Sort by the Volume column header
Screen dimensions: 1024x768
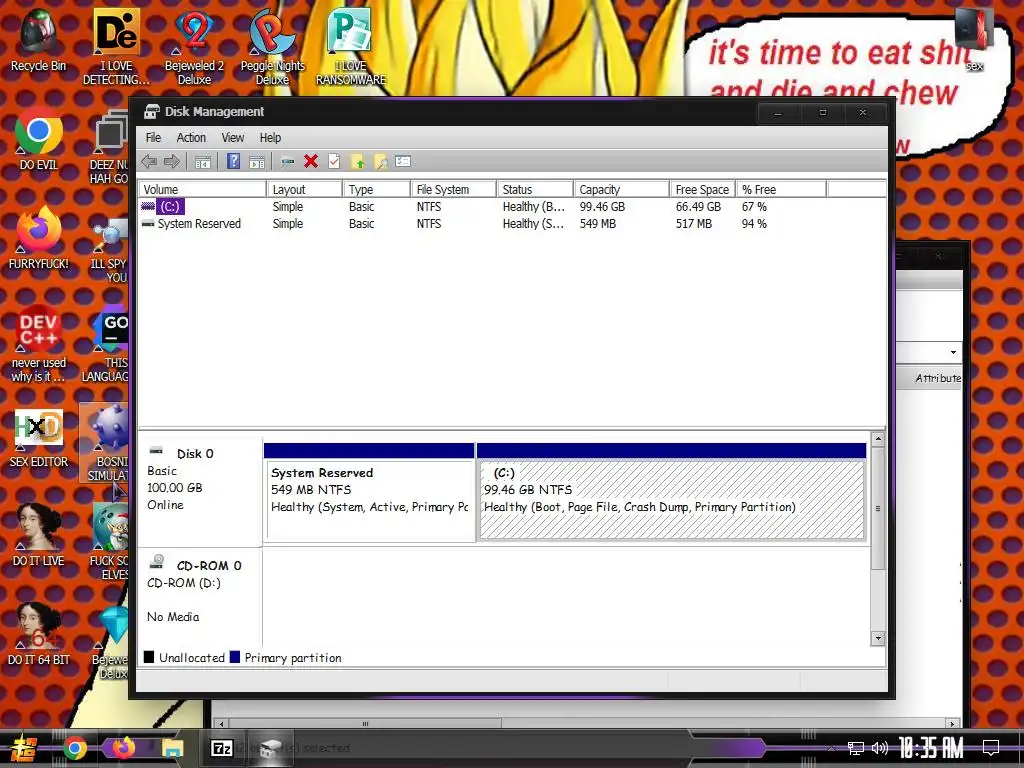pyautogui.click(x=202, y=189)
